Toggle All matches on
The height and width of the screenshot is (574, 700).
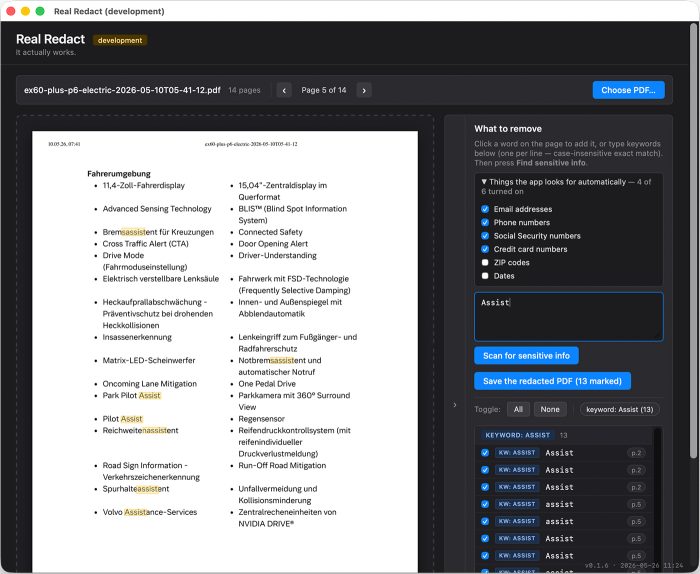pyautogui.click(x=518, y=409)
